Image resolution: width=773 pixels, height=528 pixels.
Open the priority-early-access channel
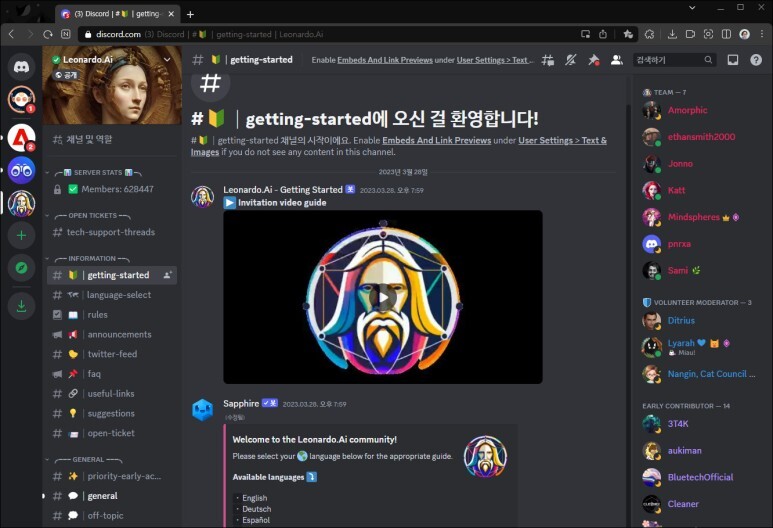112,476
